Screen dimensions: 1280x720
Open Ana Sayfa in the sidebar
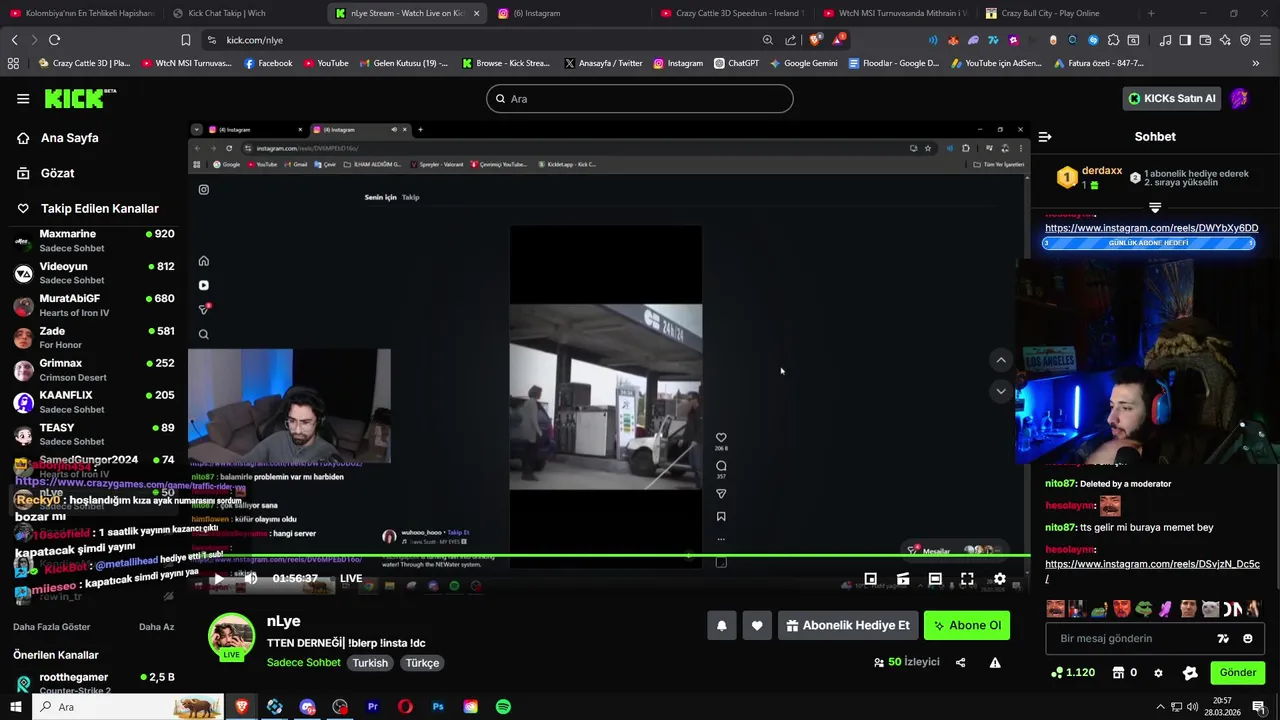click(69, 138)
